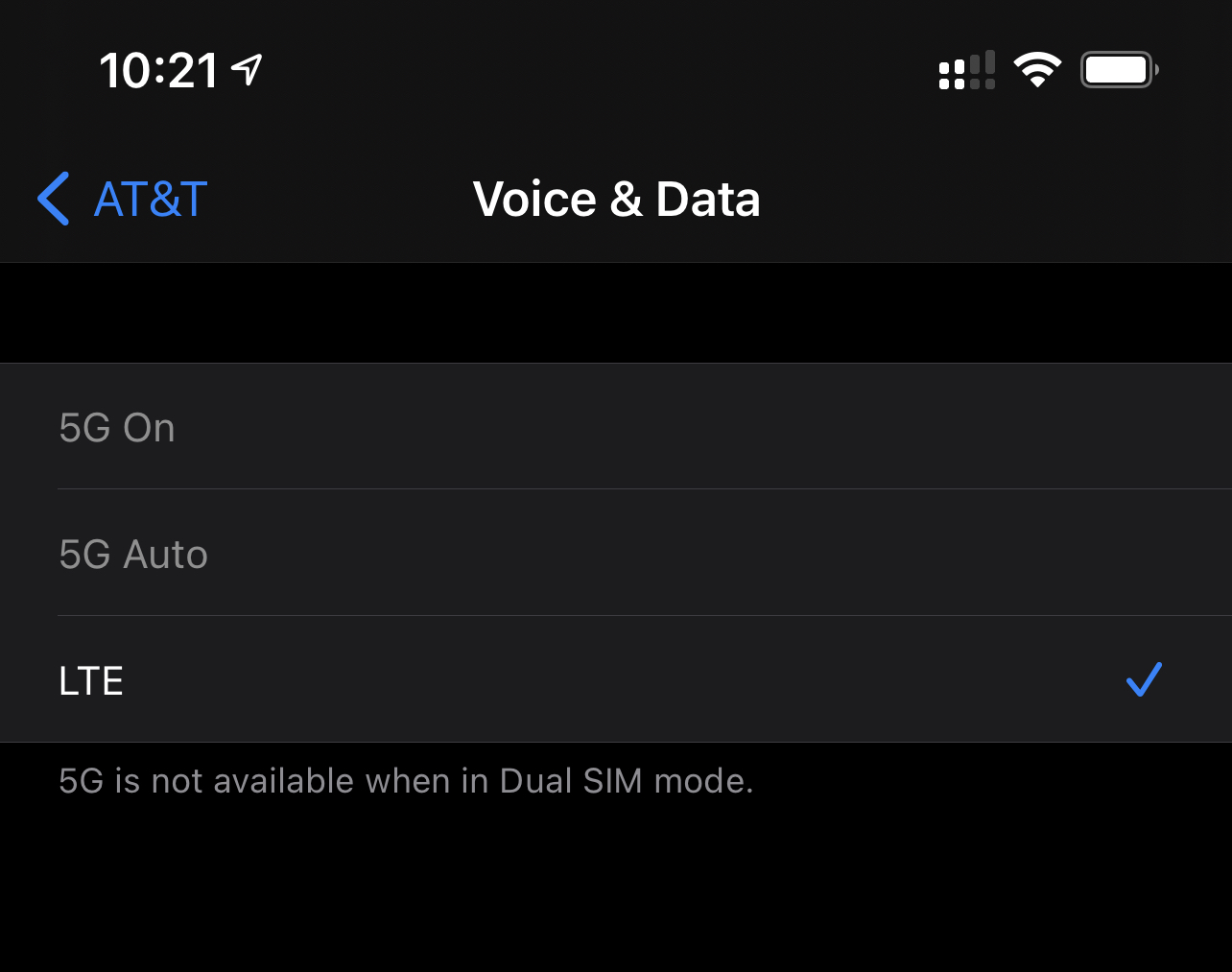Choose the 5G Auto network mode
Screen dimensions: 1232x972
(x=616, y=554)
